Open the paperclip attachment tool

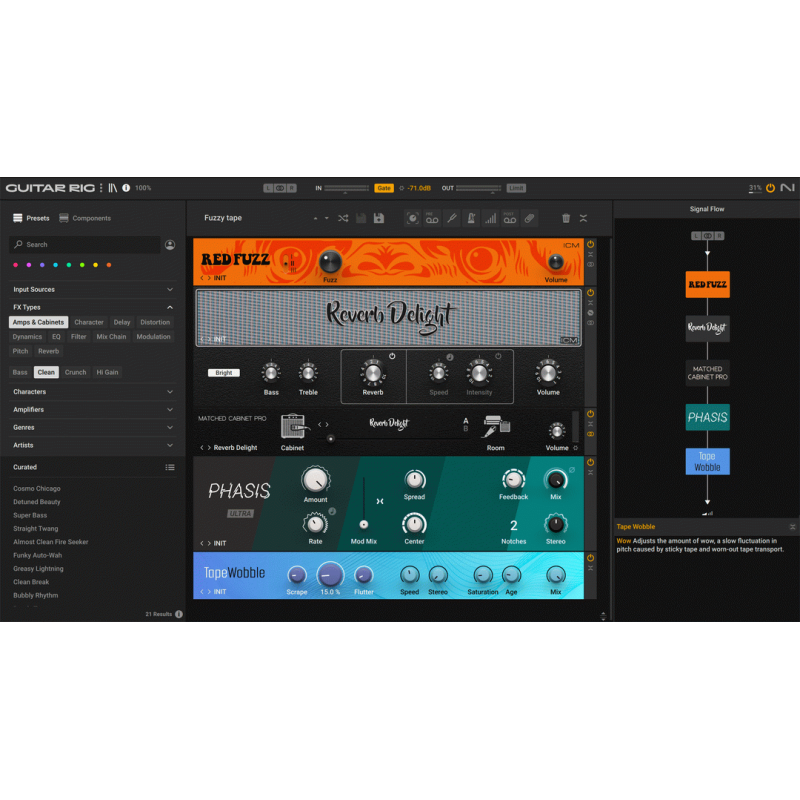coord(529,218)
